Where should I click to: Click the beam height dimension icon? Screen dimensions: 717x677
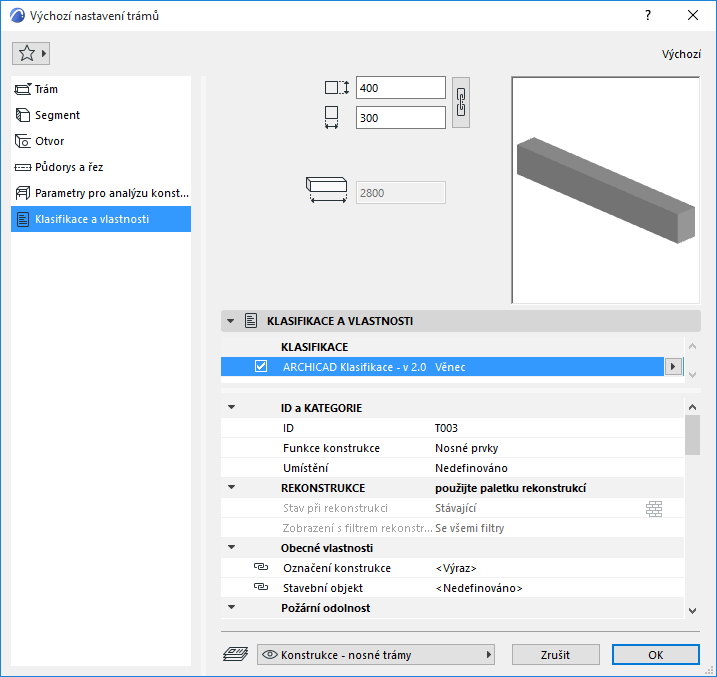click(x=337, y=87)
